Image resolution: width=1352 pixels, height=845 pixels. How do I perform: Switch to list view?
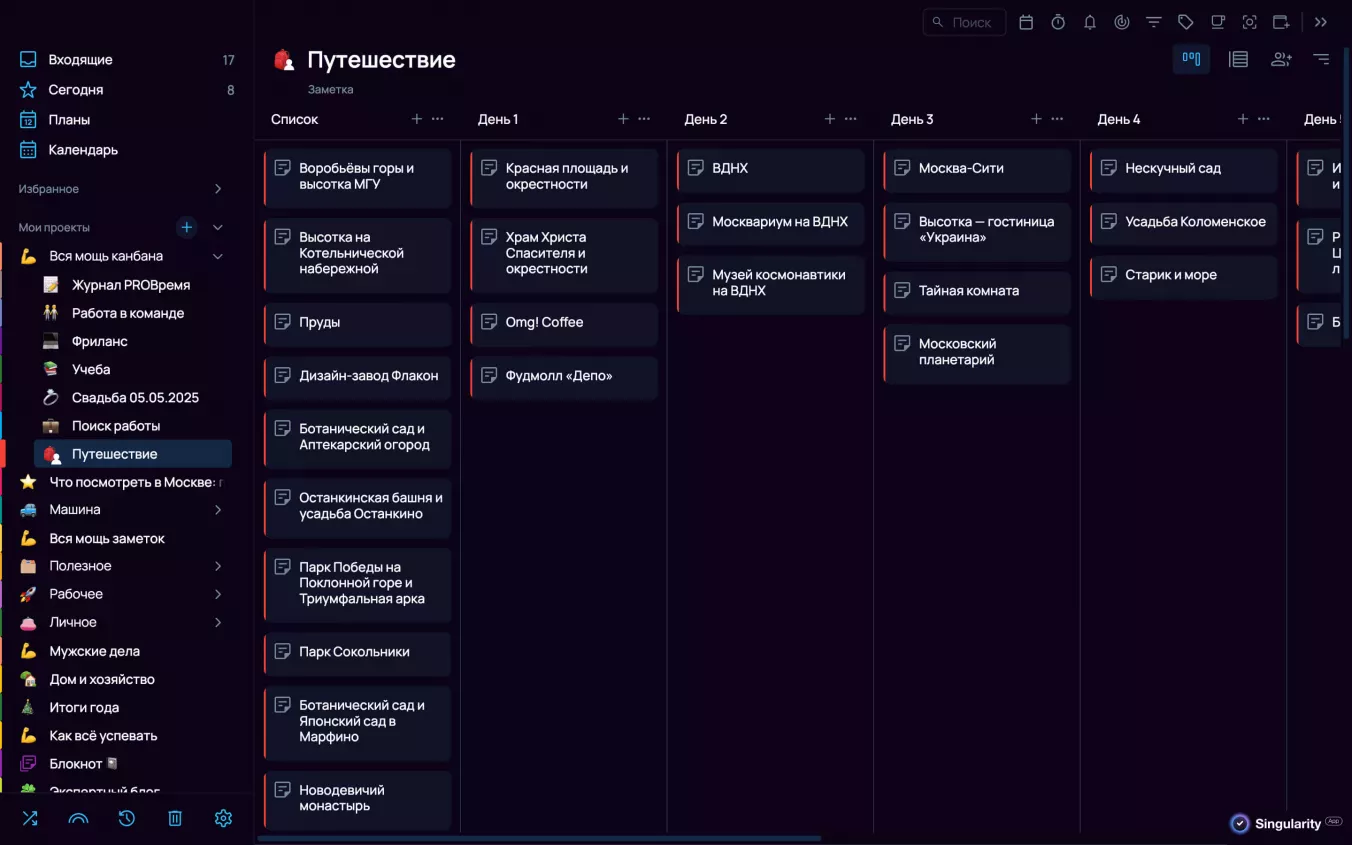point(1238,59)
